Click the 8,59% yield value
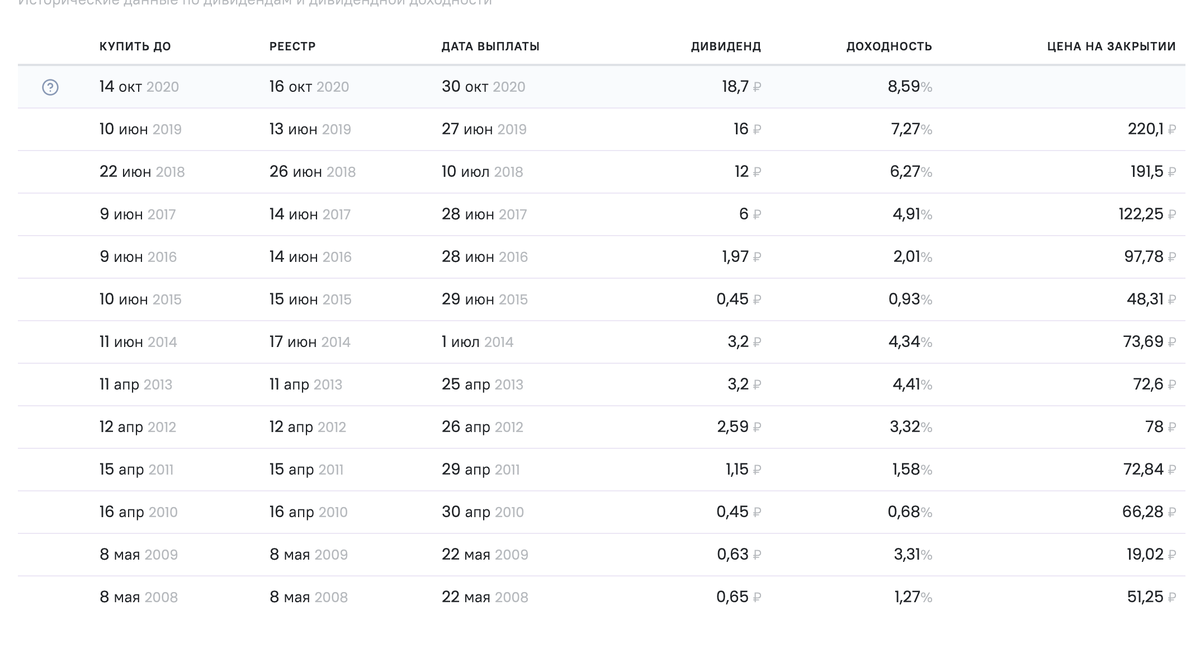1200x647 pixels. (x=909, y=87)
